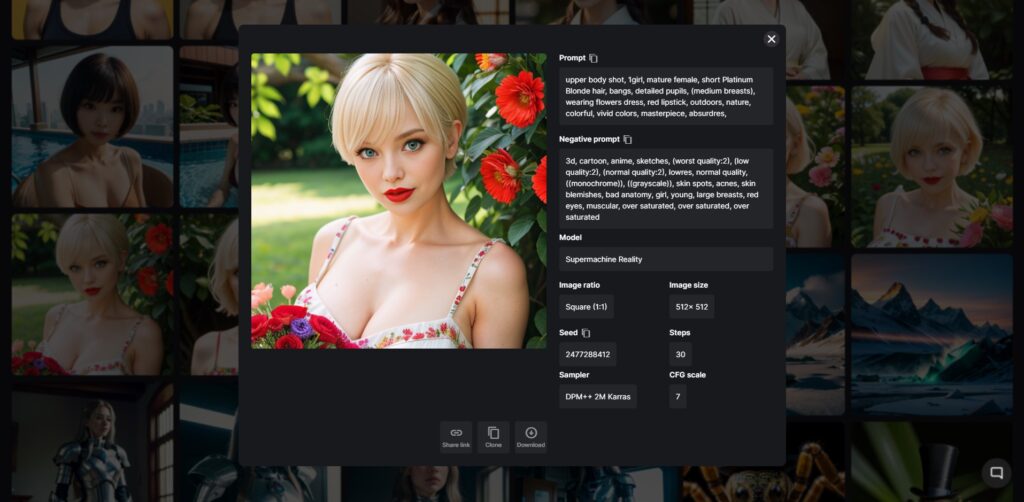Copy the Seed value via its icon
The image size is (1024, 502).
[586, 333]
